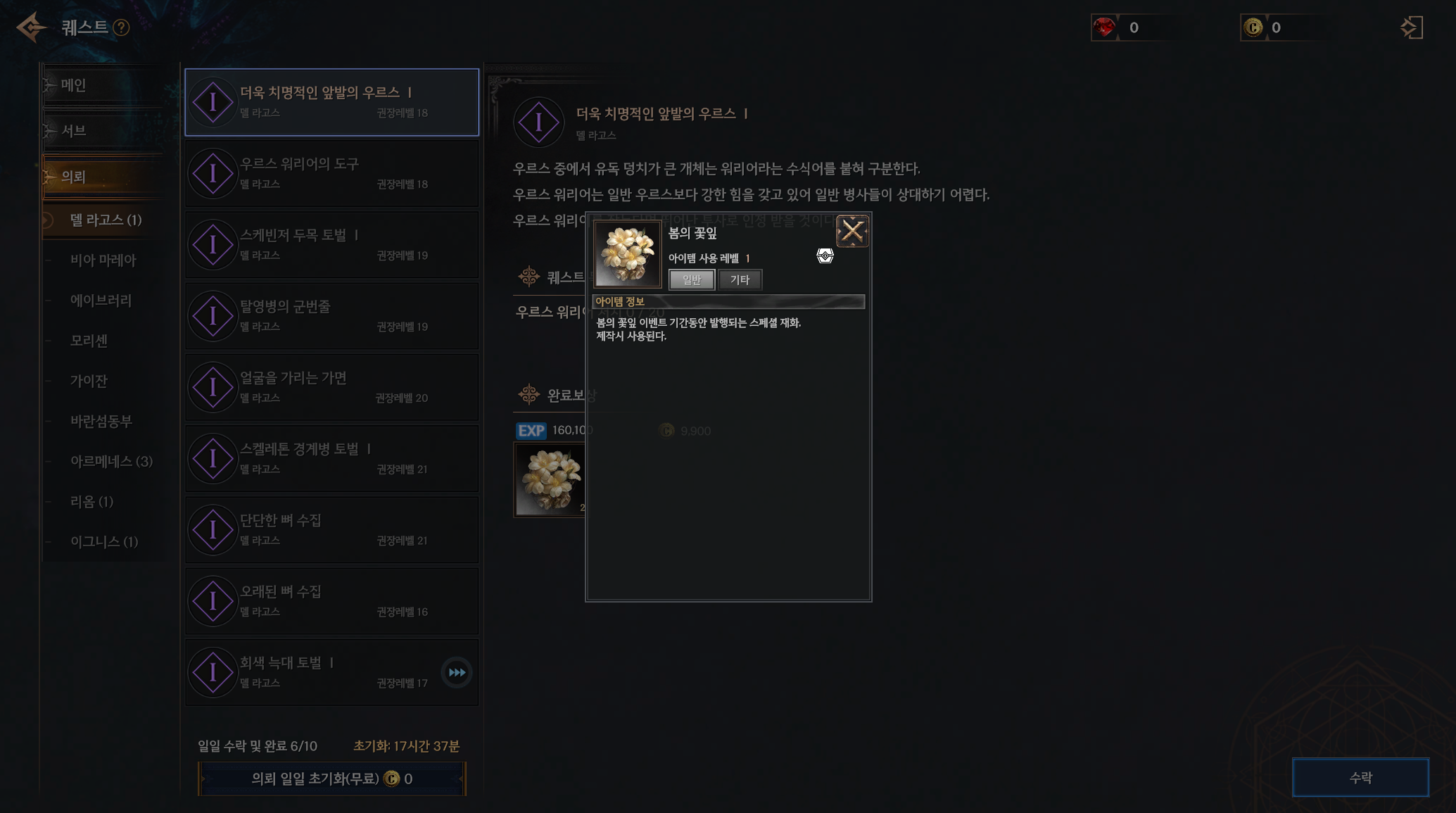Close the 봄의 꽃잎 item popup

pyautogui.click(x=852, y=232)
